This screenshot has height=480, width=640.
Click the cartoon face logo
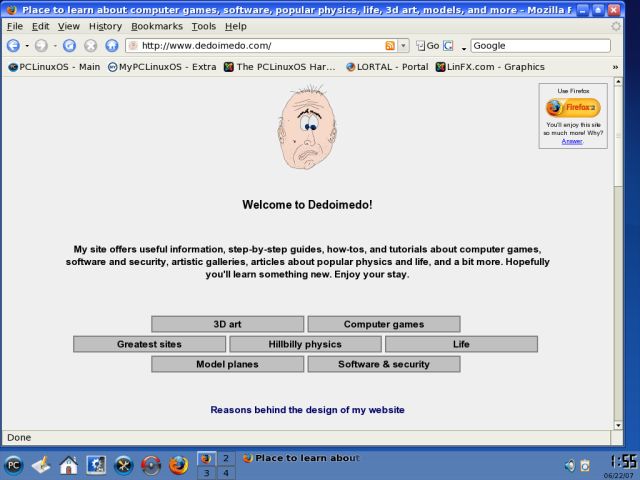click(307, 127)
